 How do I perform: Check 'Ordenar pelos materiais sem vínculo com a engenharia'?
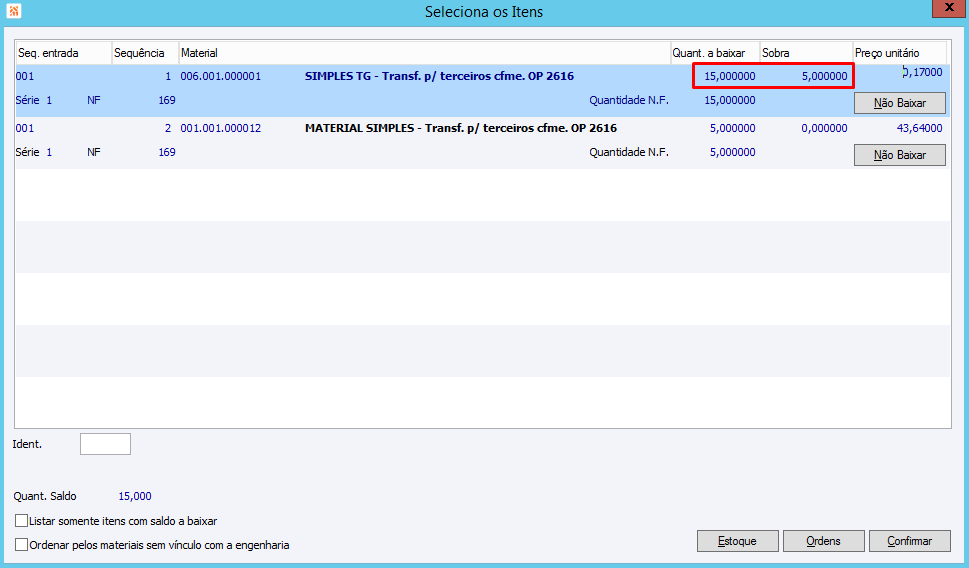[x=22, y=545]
